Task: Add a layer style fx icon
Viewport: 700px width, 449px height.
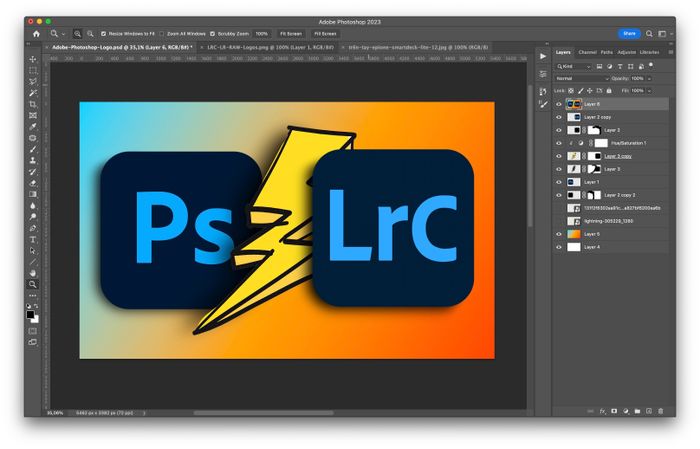Action: point(603,411)
